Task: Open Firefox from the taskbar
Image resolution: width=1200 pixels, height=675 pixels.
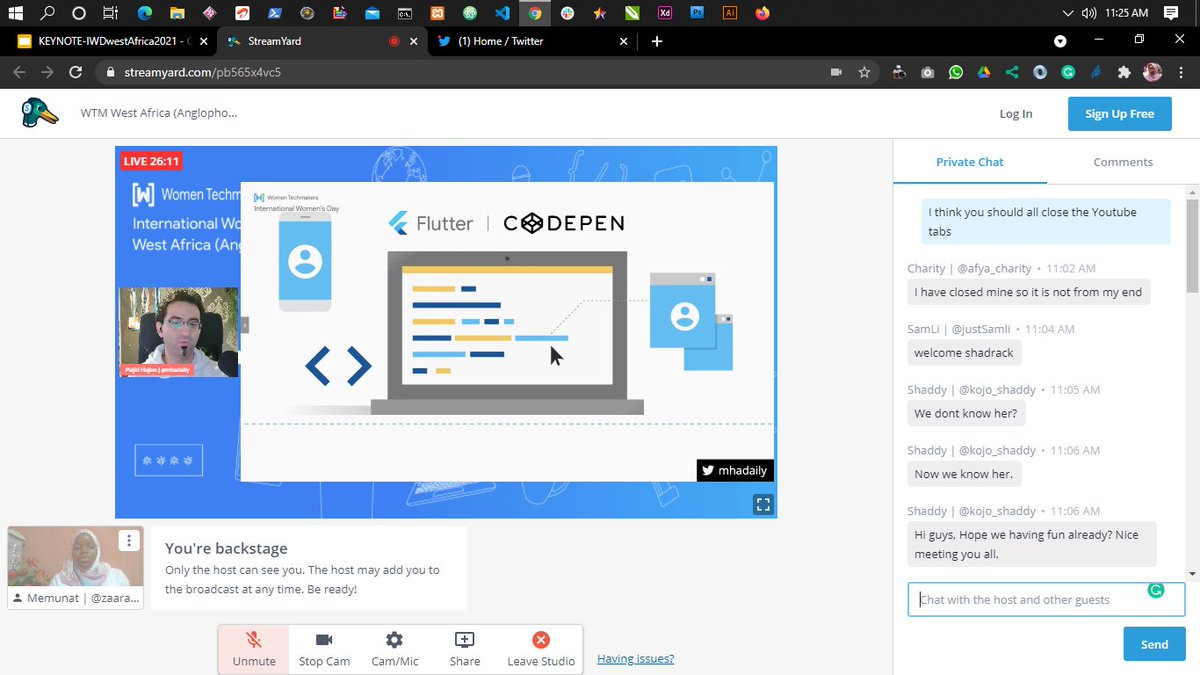Action: point(762,13)
